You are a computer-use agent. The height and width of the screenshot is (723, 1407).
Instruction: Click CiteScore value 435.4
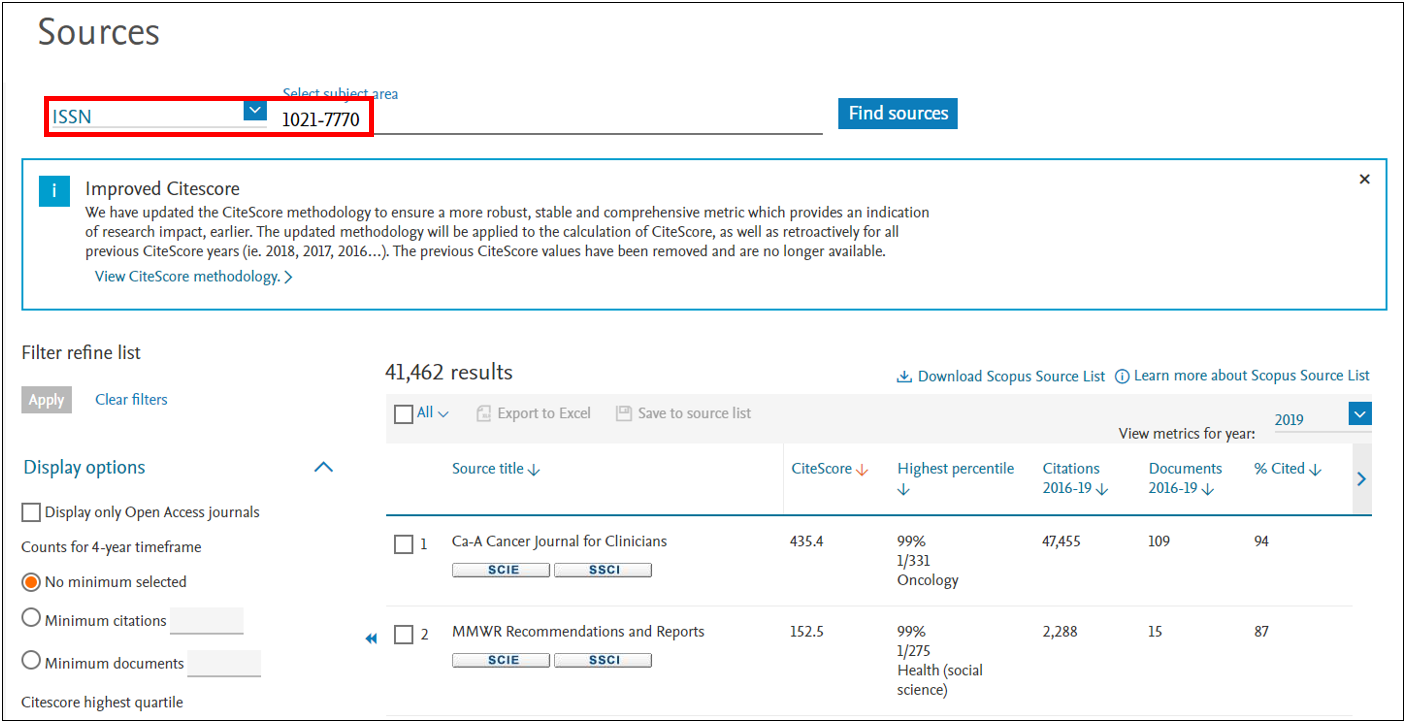click(807, 541)
